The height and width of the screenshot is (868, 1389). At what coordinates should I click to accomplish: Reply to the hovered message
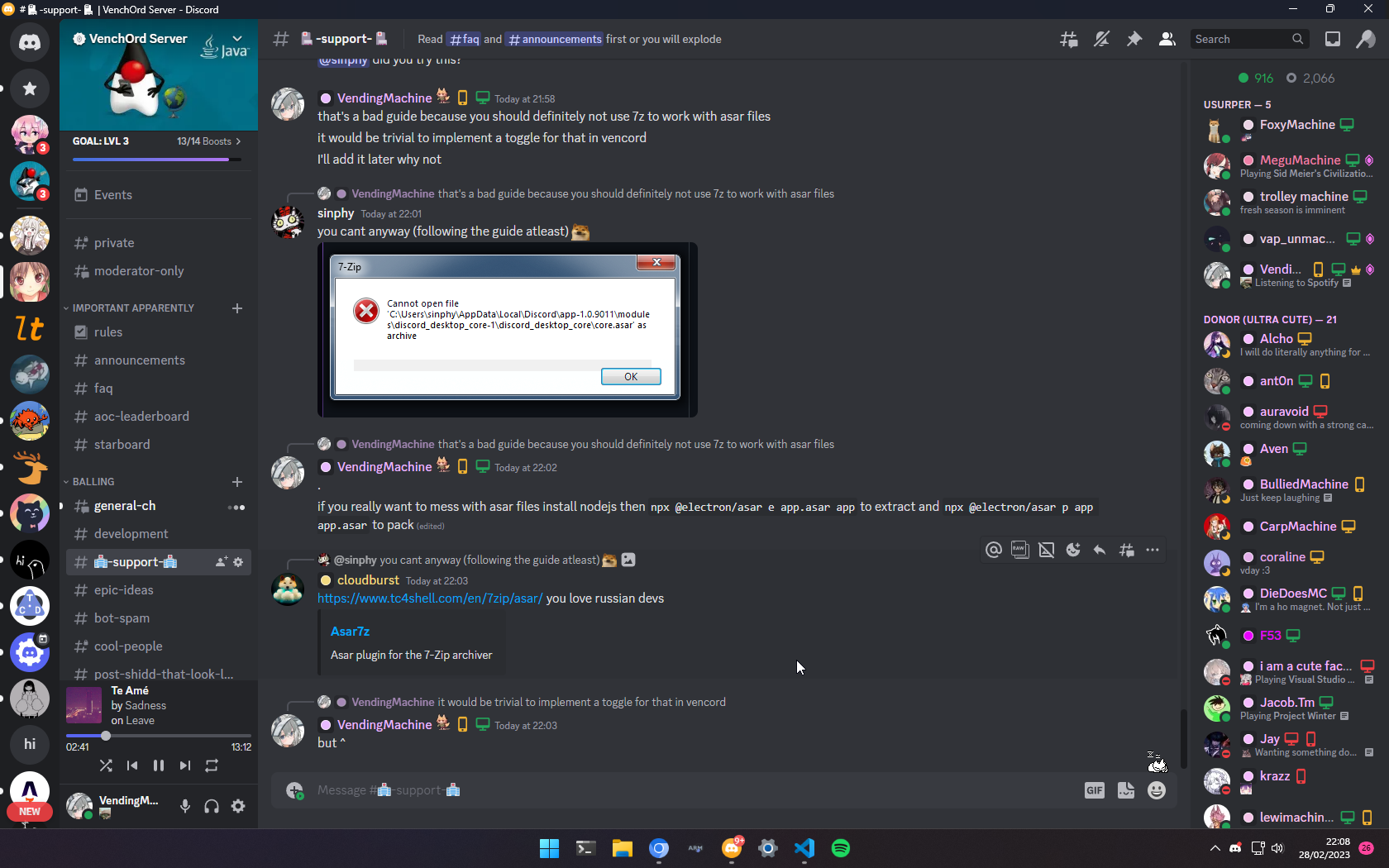tap(1100, 550)
